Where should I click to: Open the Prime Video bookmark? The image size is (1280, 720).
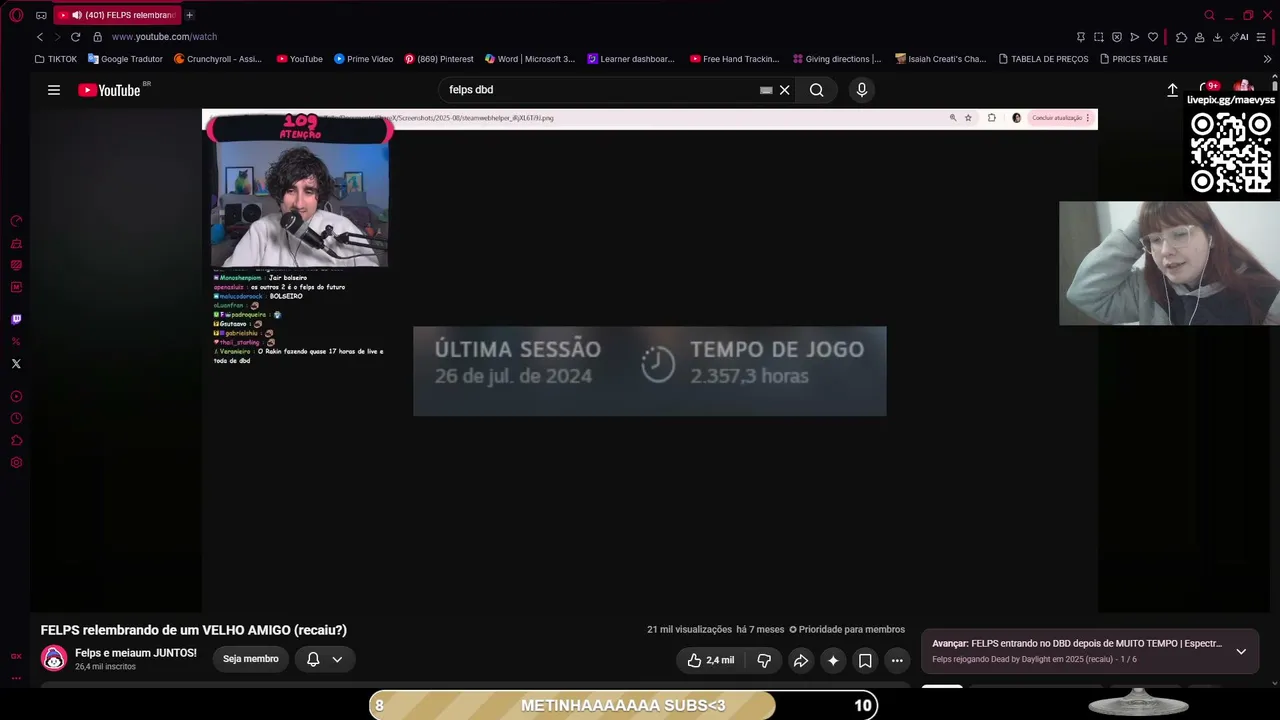(x=363, y=59)
